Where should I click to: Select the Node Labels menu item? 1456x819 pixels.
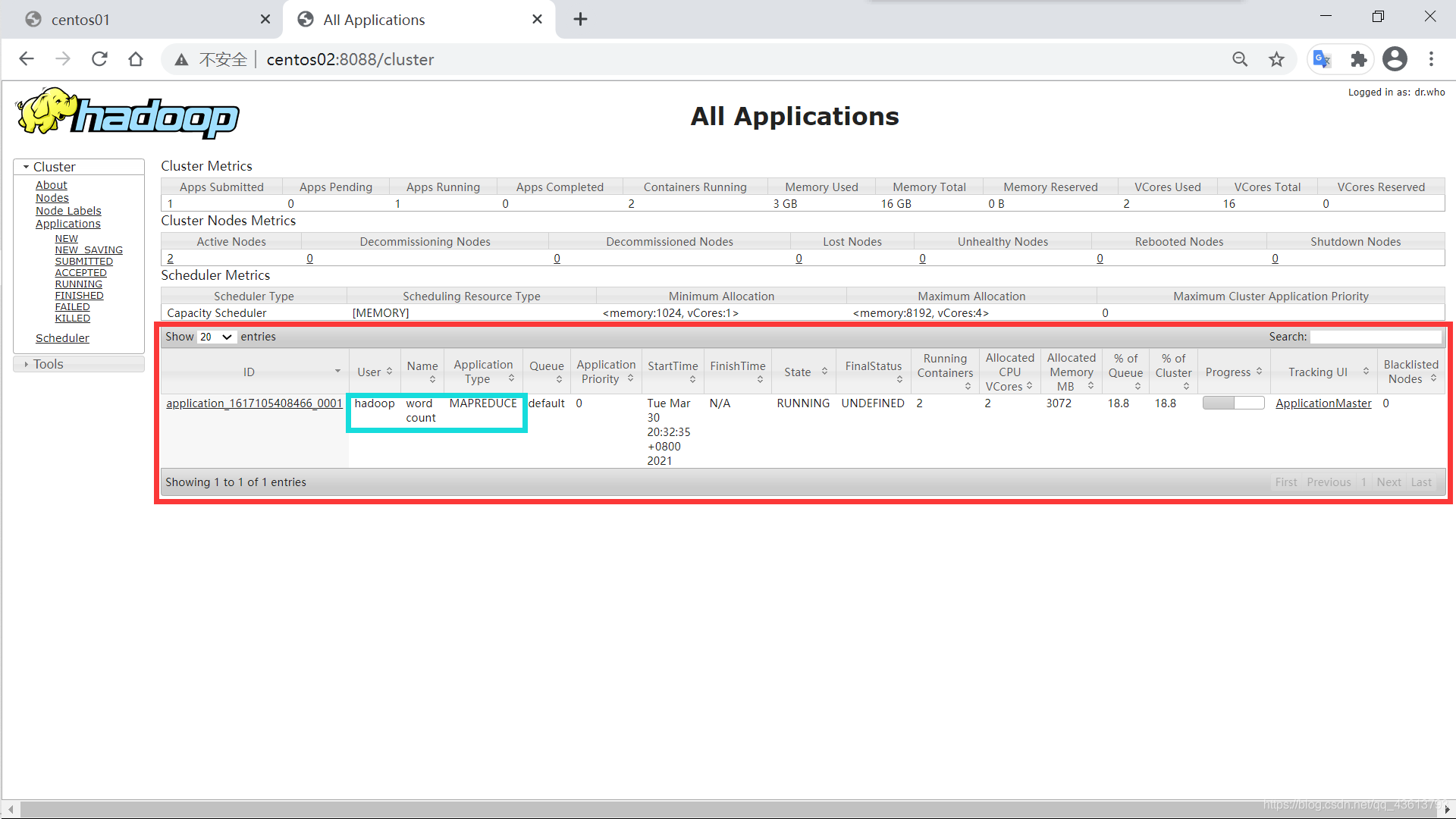point(67,210)
